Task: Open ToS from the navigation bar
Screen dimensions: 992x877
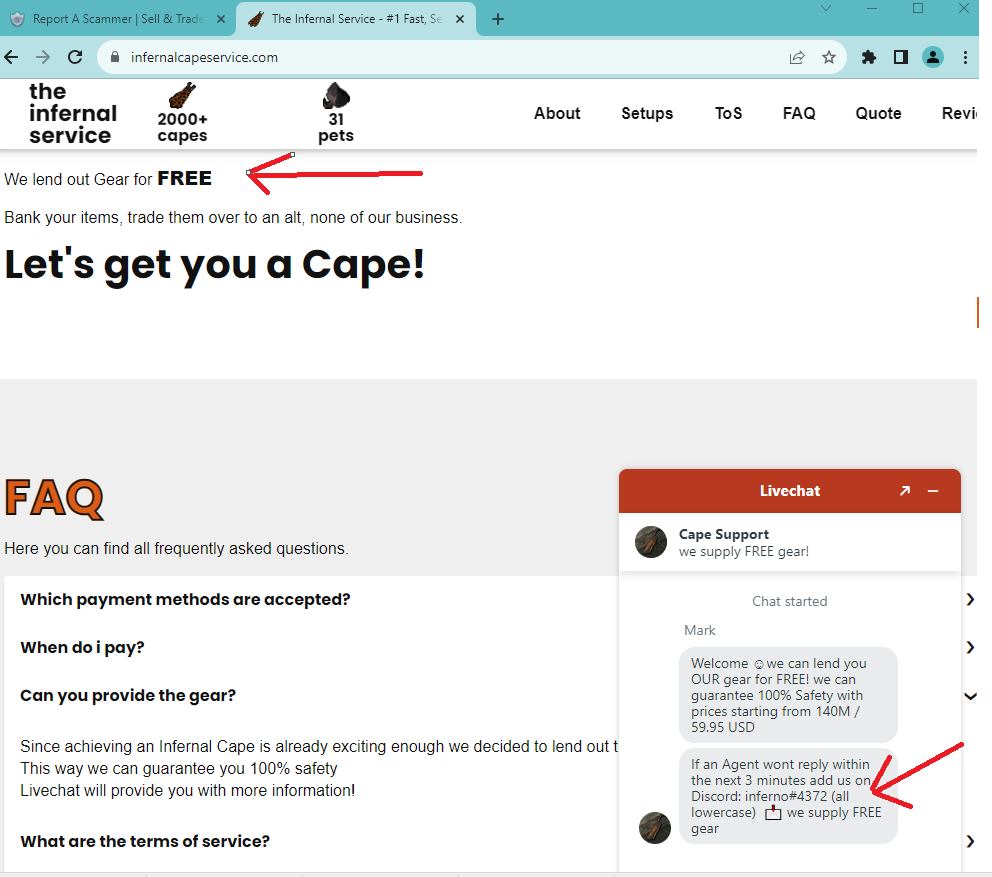Action: tap(728, 113)
